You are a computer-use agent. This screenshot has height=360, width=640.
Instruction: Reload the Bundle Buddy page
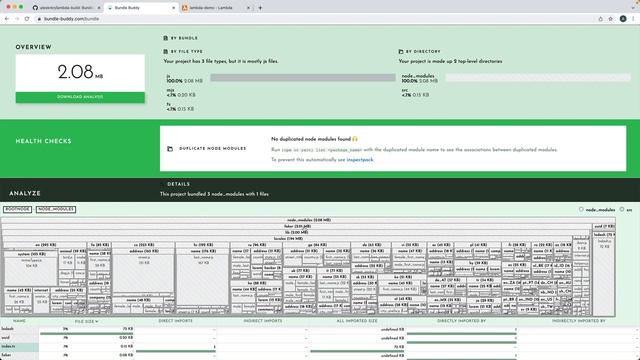pyautogui.click(x=27, y=19)
